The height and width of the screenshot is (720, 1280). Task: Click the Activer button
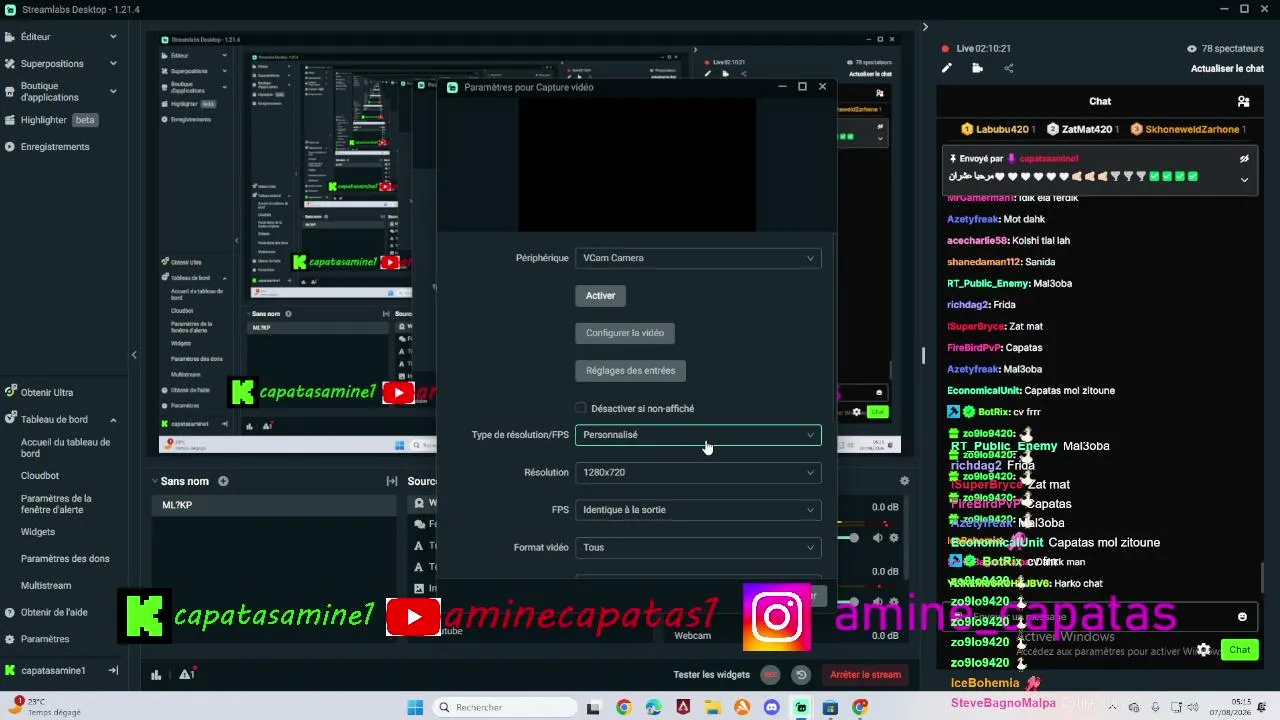[600, 295]
